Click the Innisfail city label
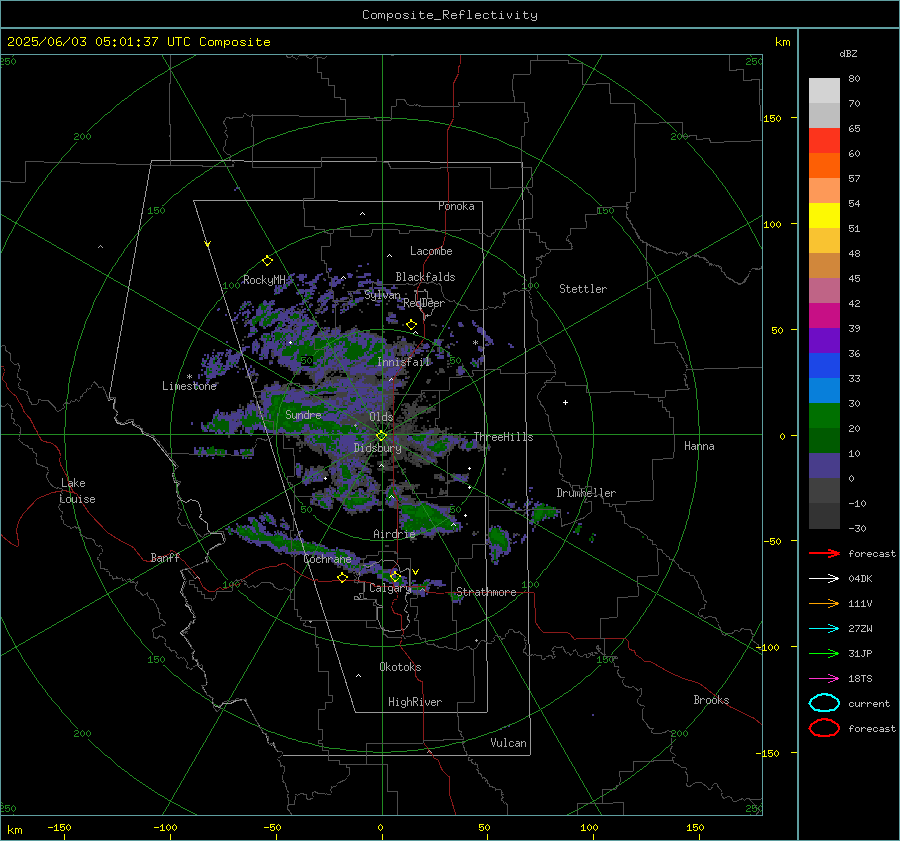This screenshot has height=841, width=900. pos(404,362)
